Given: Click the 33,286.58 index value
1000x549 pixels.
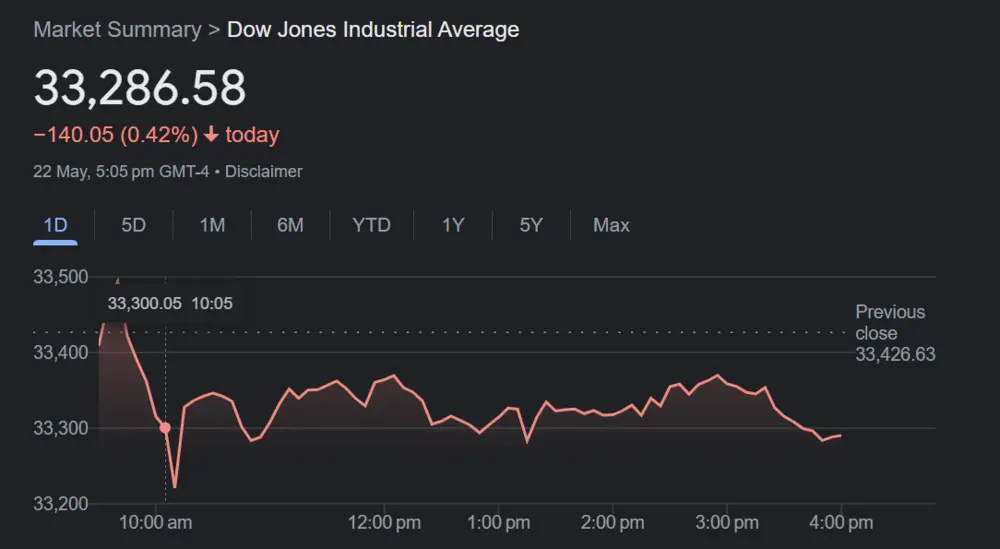Looking at the screenshot, I should (140, 88).
